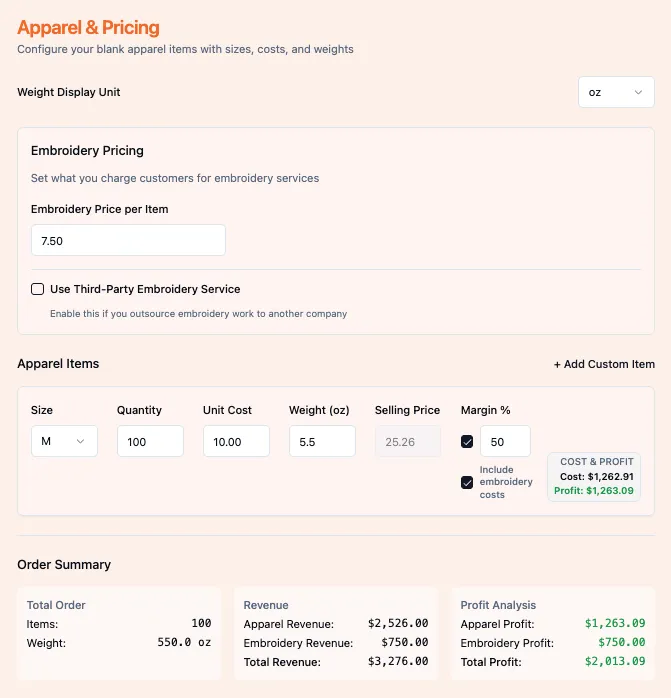Click the Quantity input field
The image size is (671, 698).
coord(150,441)
